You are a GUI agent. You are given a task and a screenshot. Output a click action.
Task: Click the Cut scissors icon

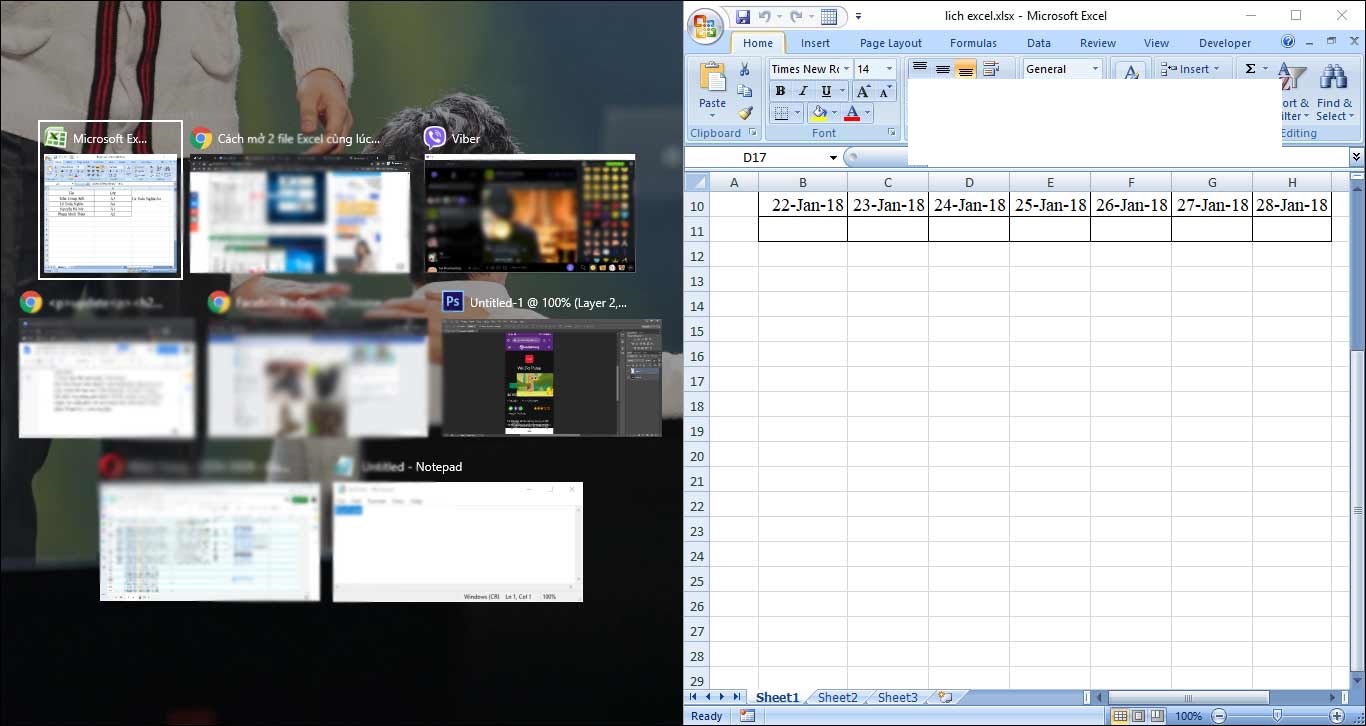click(744, 69)
